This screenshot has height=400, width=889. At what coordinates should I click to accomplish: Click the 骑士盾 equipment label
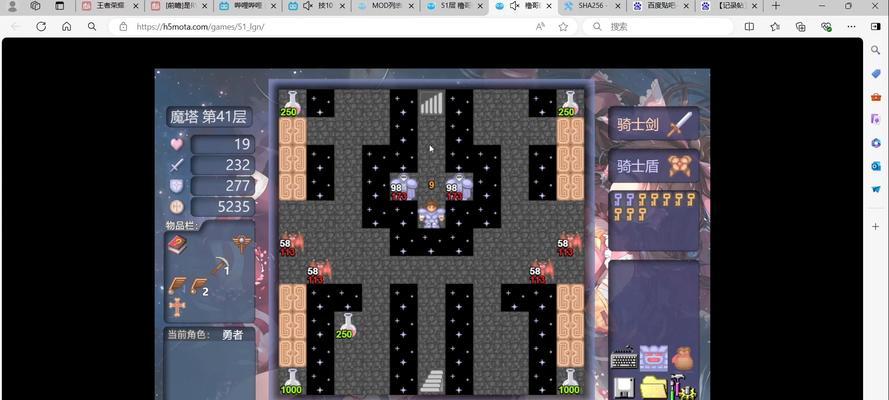pos(637,166)
